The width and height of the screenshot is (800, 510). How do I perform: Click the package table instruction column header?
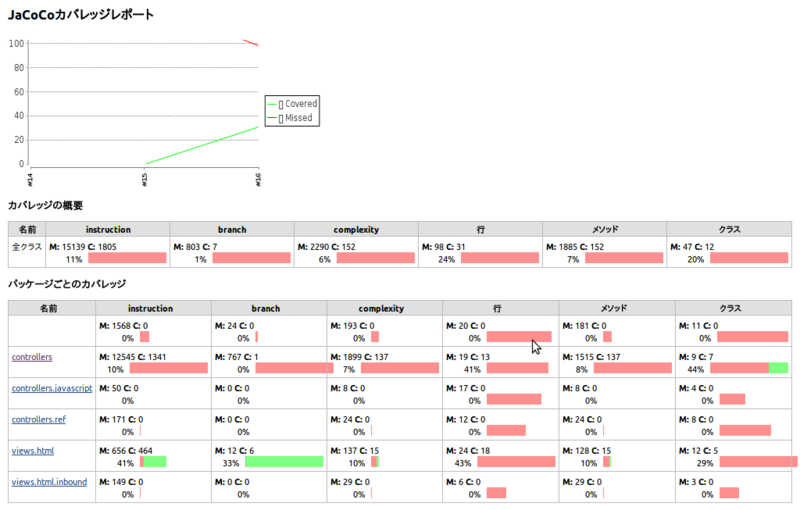click(153, 308)
